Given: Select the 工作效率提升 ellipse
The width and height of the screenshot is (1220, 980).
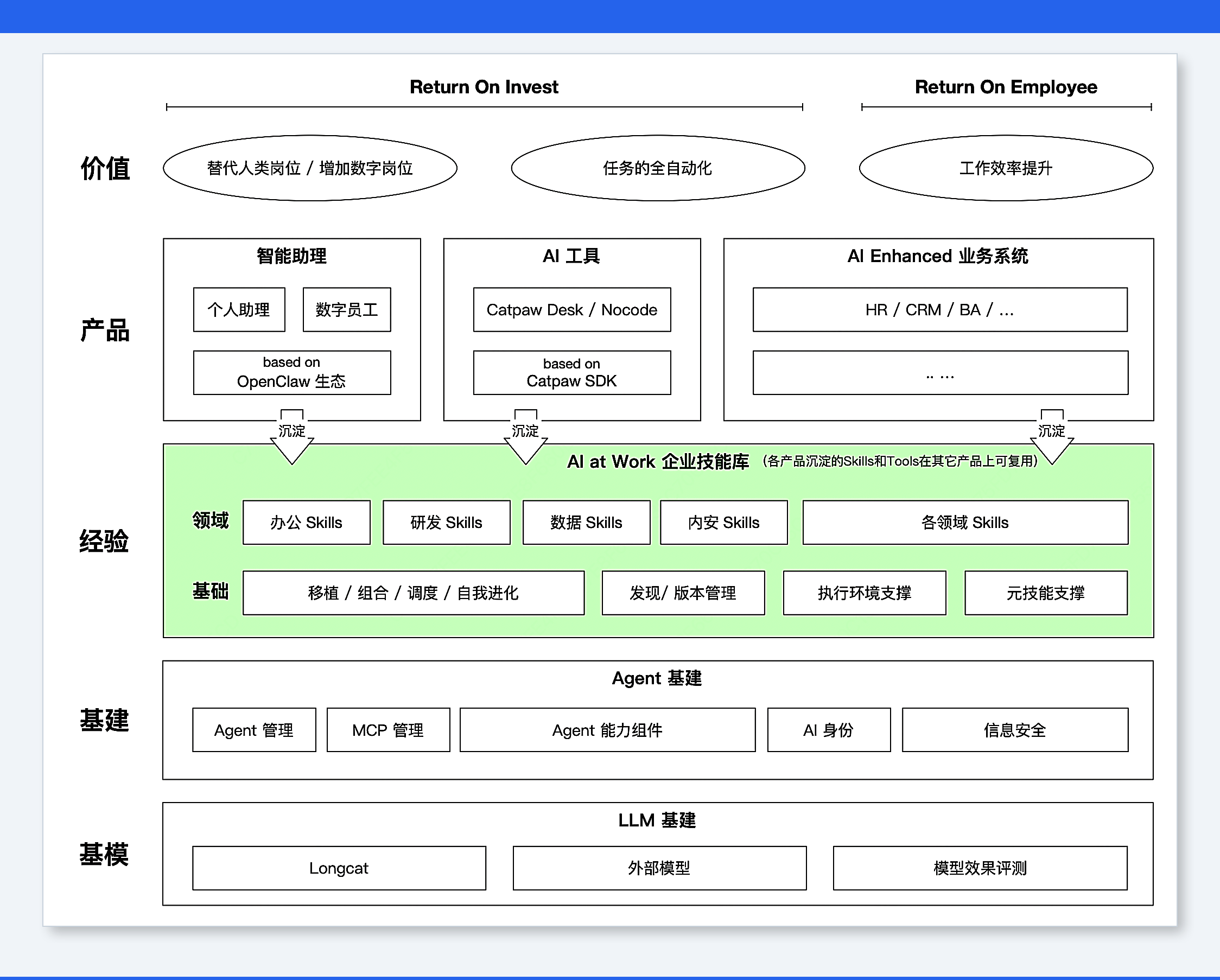Looking at the screenshot, I should [x=1006, y=168].
